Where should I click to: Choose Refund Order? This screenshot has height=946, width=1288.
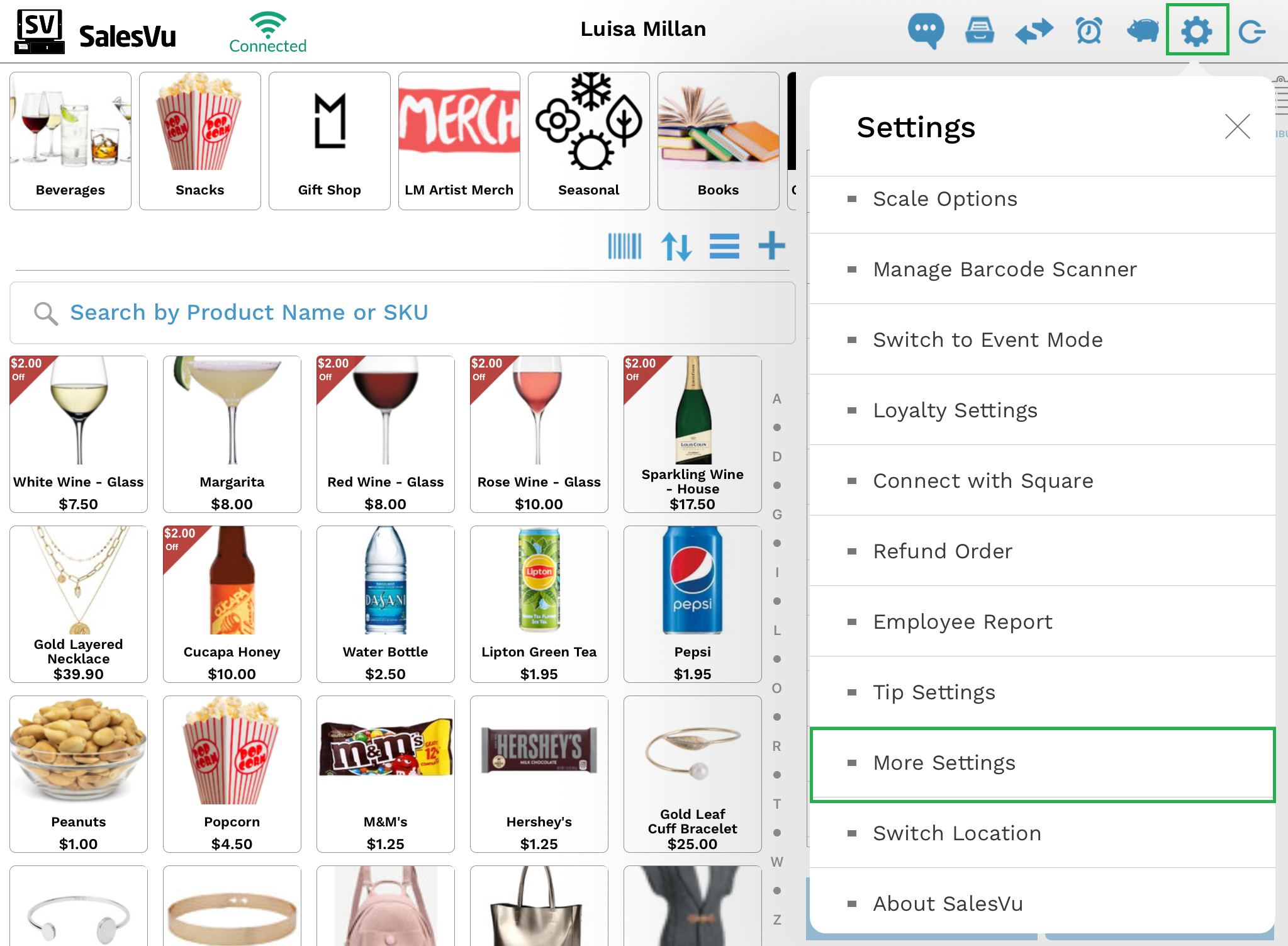point(1042,551)
